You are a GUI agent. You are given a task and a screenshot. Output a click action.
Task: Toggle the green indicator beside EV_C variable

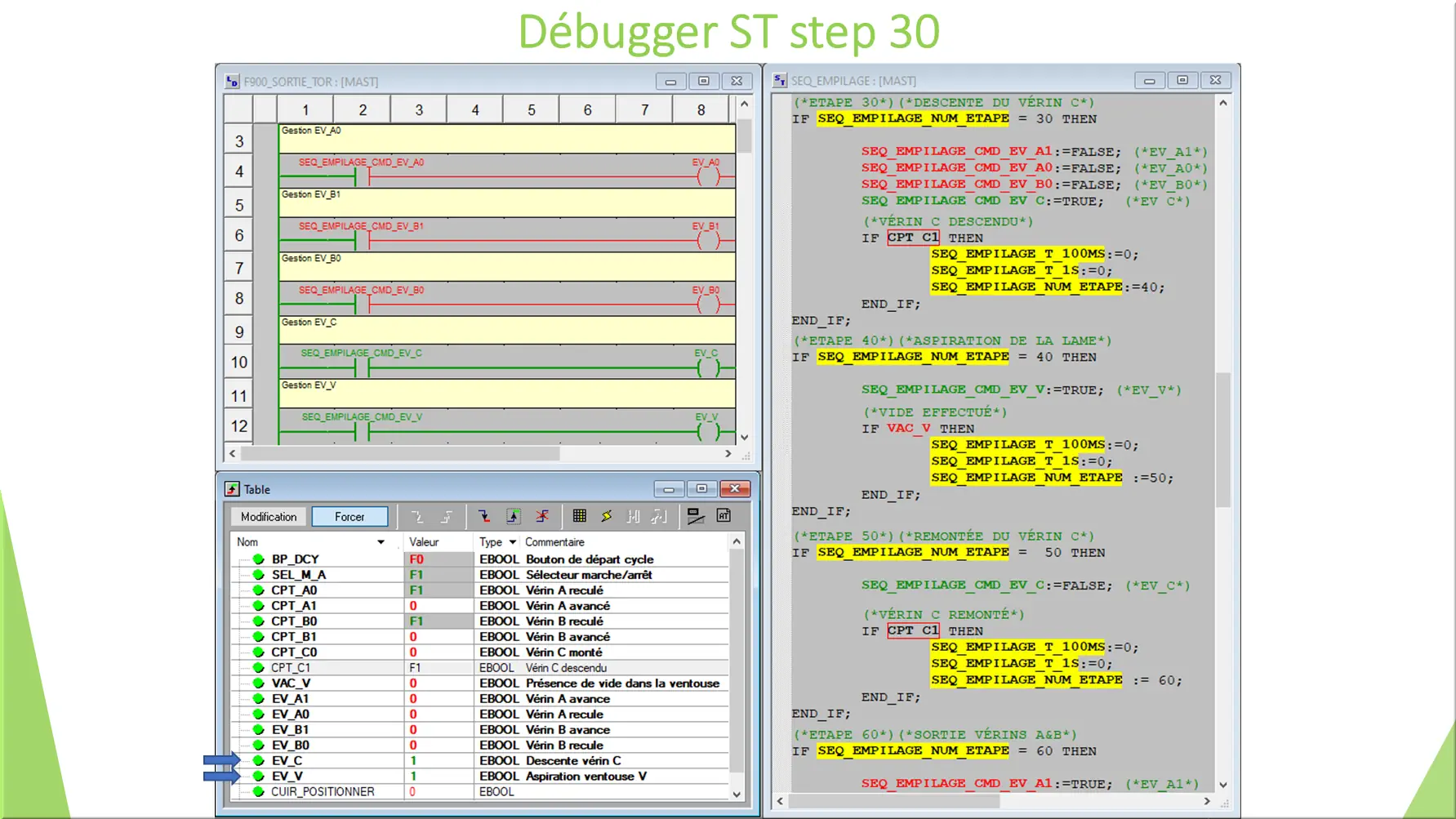(258, 760)
